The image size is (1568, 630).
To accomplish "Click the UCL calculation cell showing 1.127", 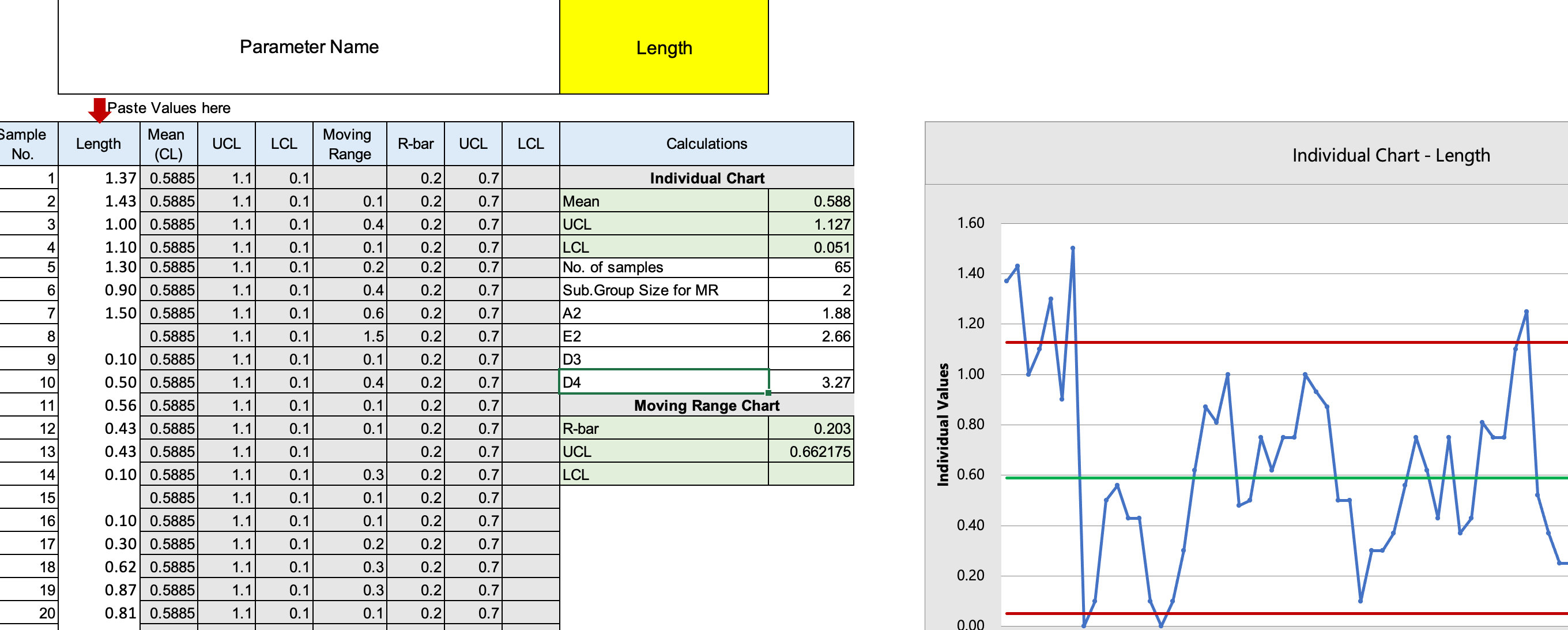I will [x=809, y=224].
